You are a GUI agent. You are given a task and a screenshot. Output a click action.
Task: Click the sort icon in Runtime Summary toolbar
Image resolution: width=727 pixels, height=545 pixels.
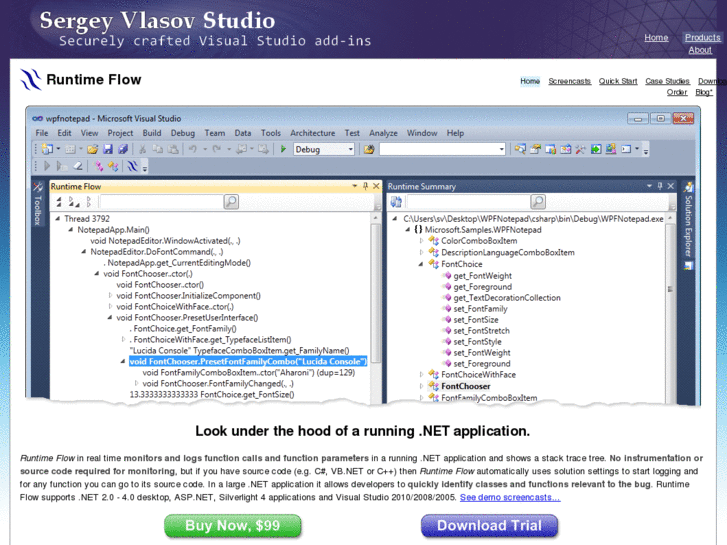[x=396, y=202]
